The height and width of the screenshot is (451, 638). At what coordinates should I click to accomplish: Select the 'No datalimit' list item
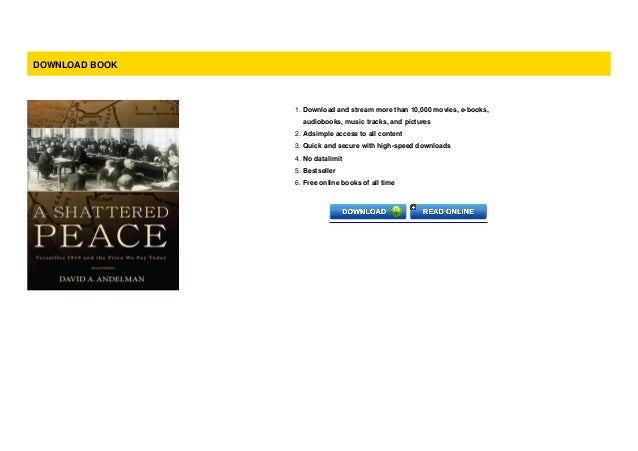322,159
